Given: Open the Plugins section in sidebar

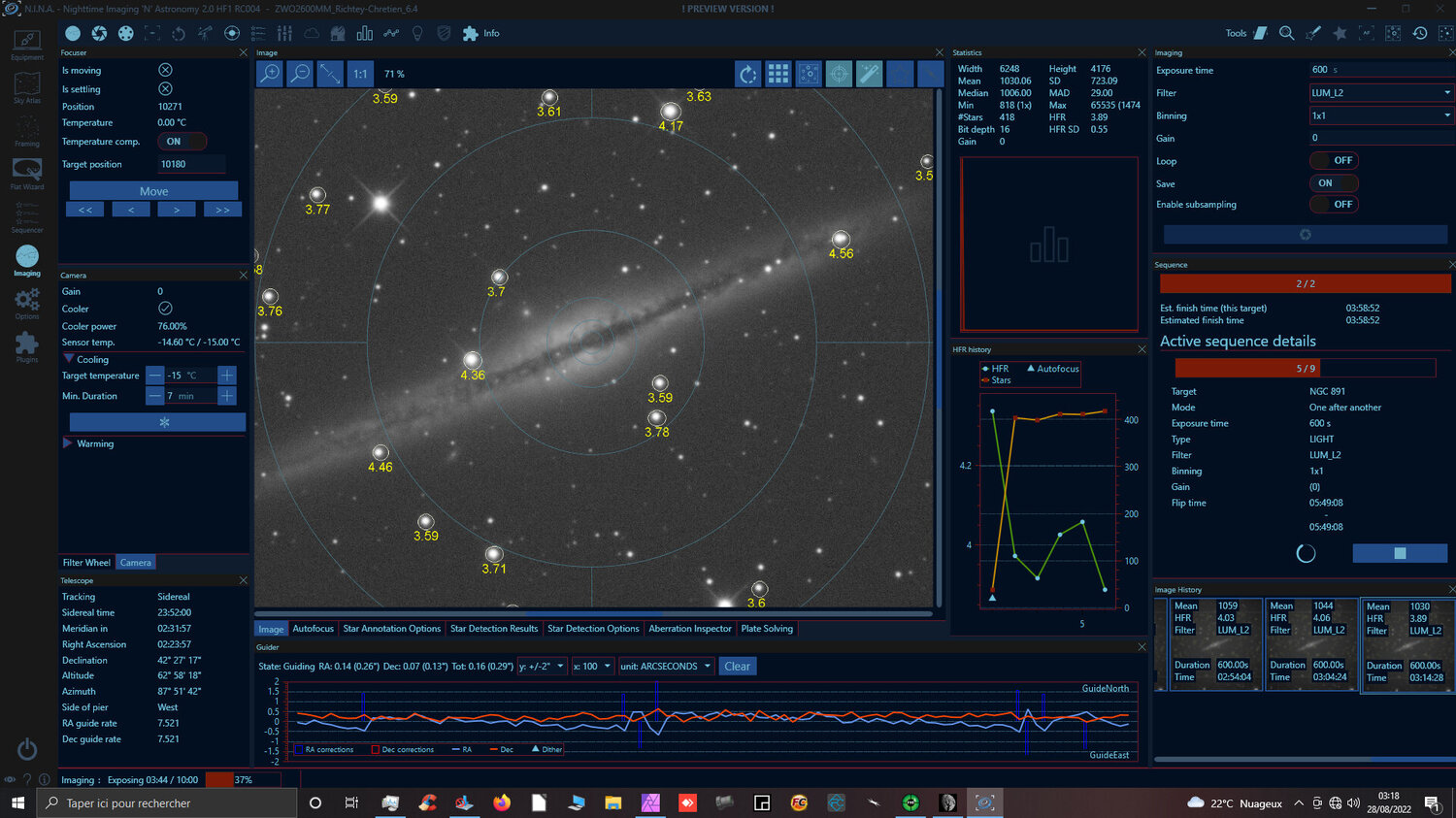Looking at the screenshot, I should coord(27,346).
